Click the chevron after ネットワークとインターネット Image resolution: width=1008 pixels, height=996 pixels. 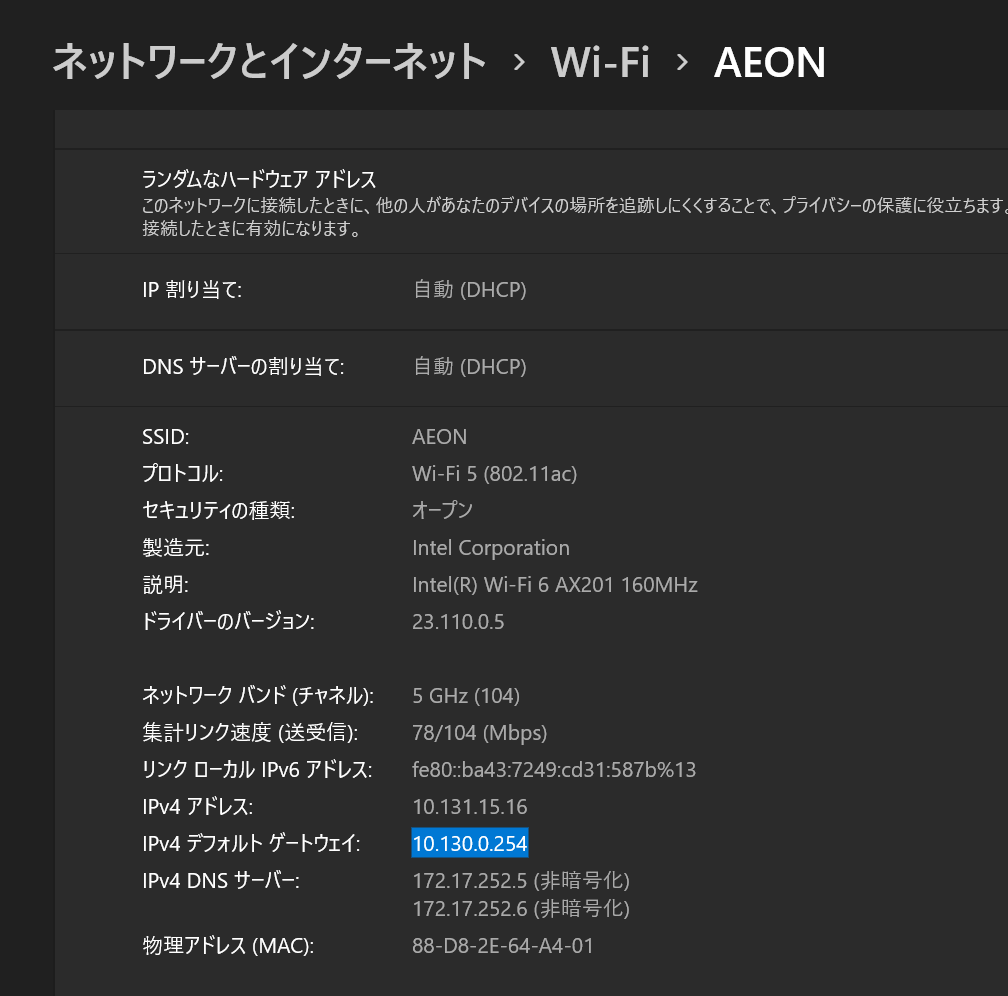(519, 63)
